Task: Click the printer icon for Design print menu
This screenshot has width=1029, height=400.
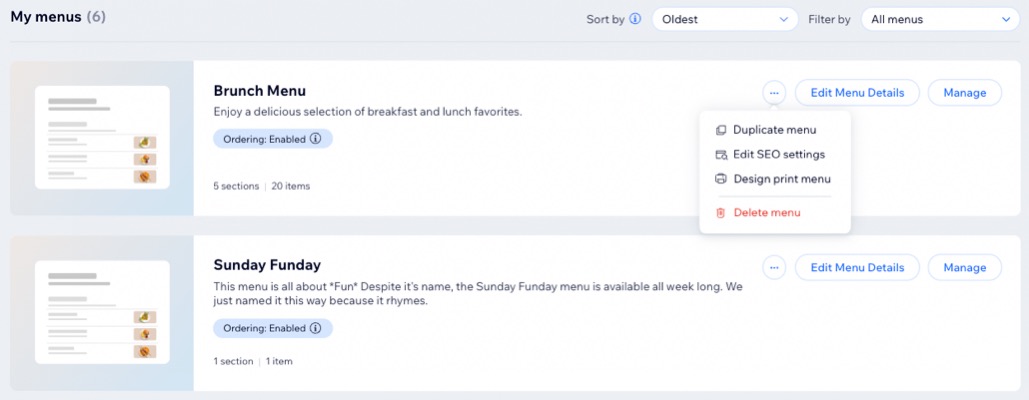Action: pos(721,179)
